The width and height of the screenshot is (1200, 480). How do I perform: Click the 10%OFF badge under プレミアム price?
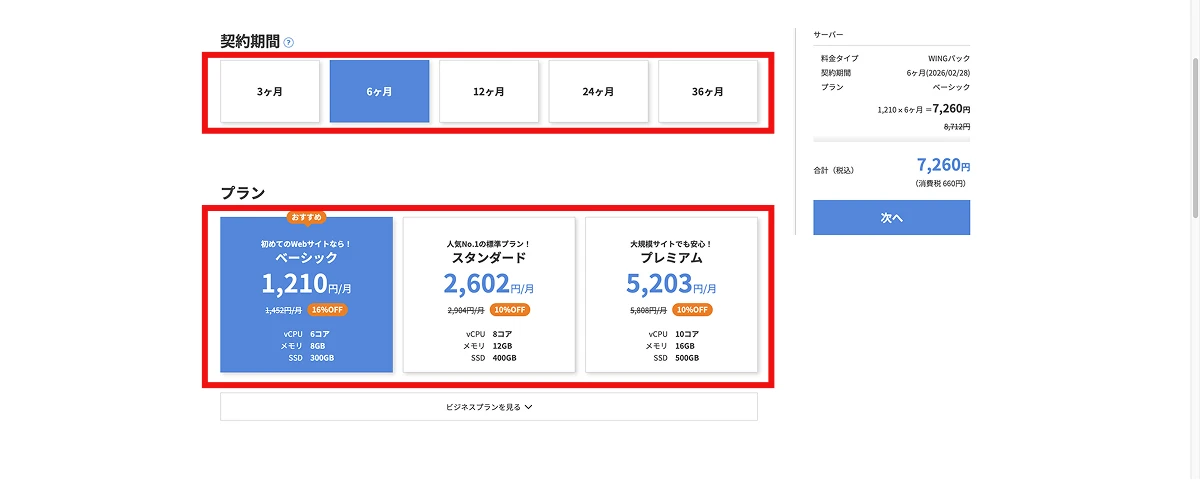pyautogui.click(x=692, y=310)
